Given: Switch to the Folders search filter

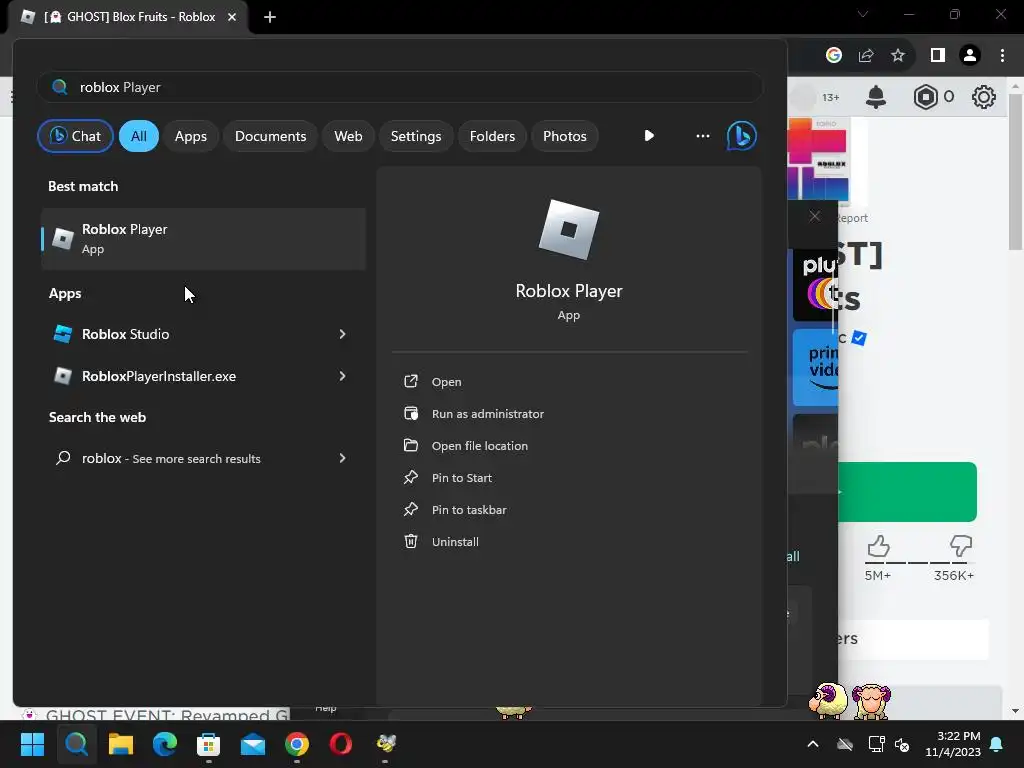Looking at the screenshot, I should click(492, 136).
